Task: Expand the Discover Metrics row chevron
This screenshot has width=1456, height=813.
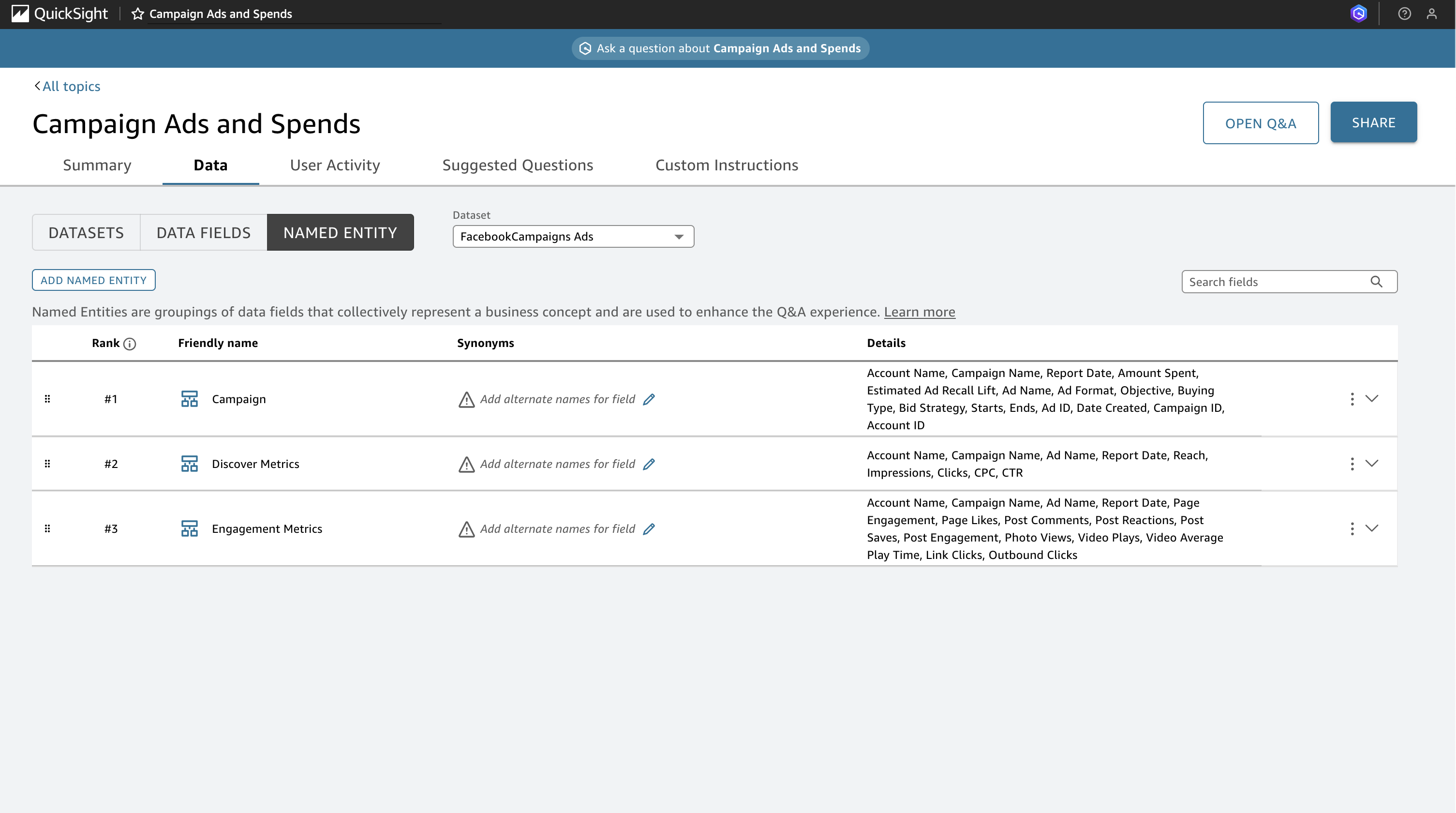Action: 1372,464
